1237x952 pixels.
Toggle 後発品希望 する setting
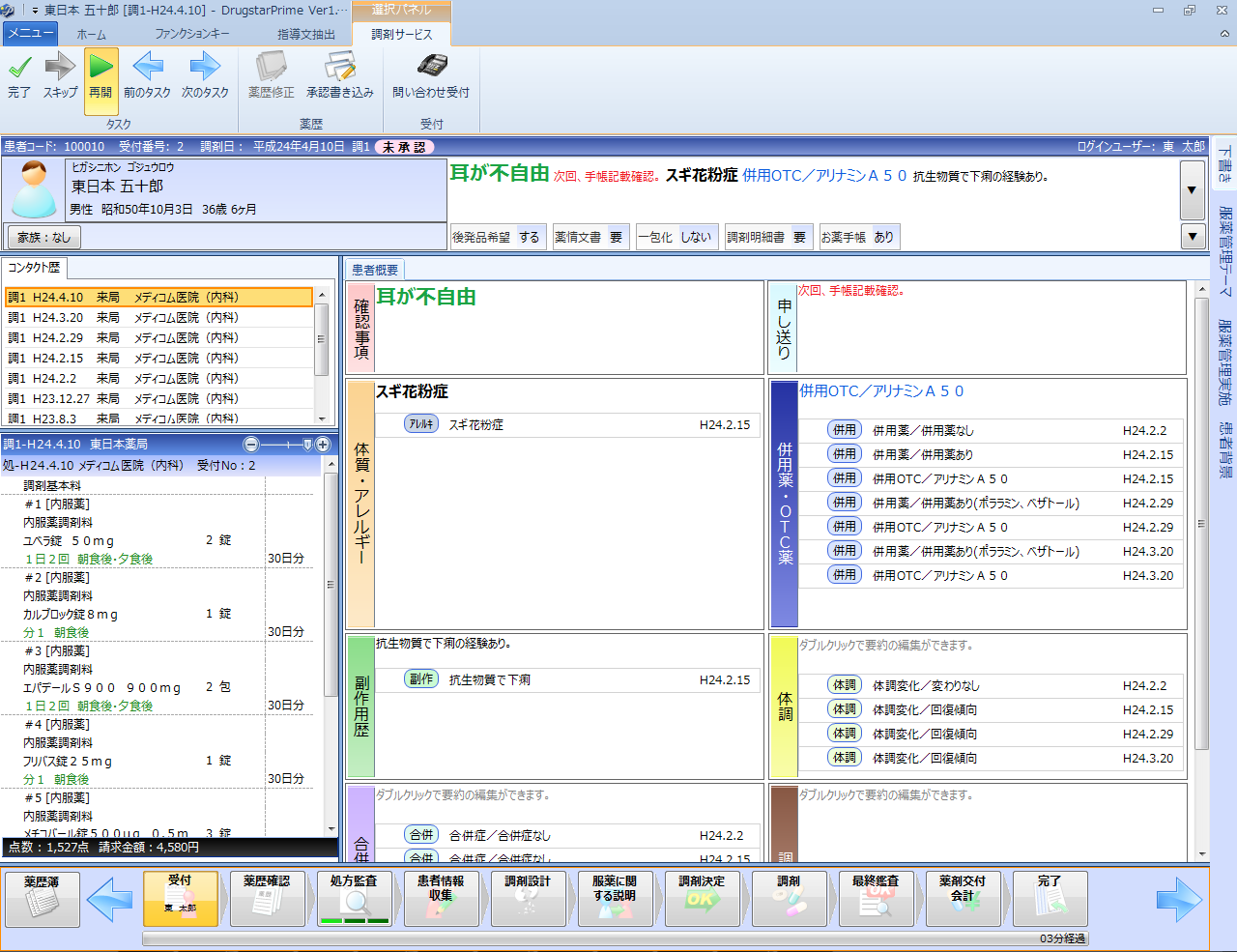pos(498,237)
